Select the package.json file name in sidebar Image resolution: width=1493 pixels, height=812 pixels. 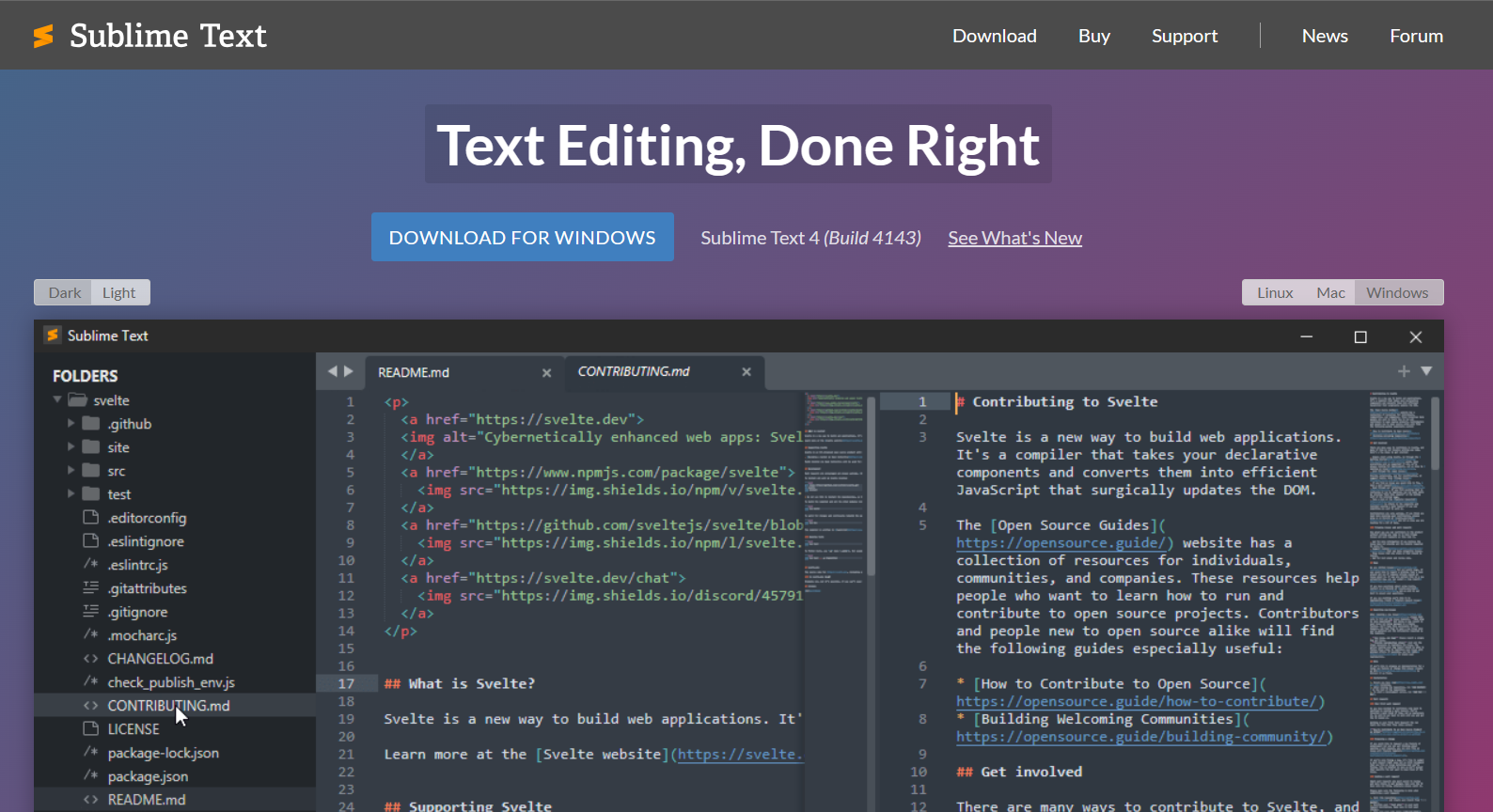tap(148, 776)
